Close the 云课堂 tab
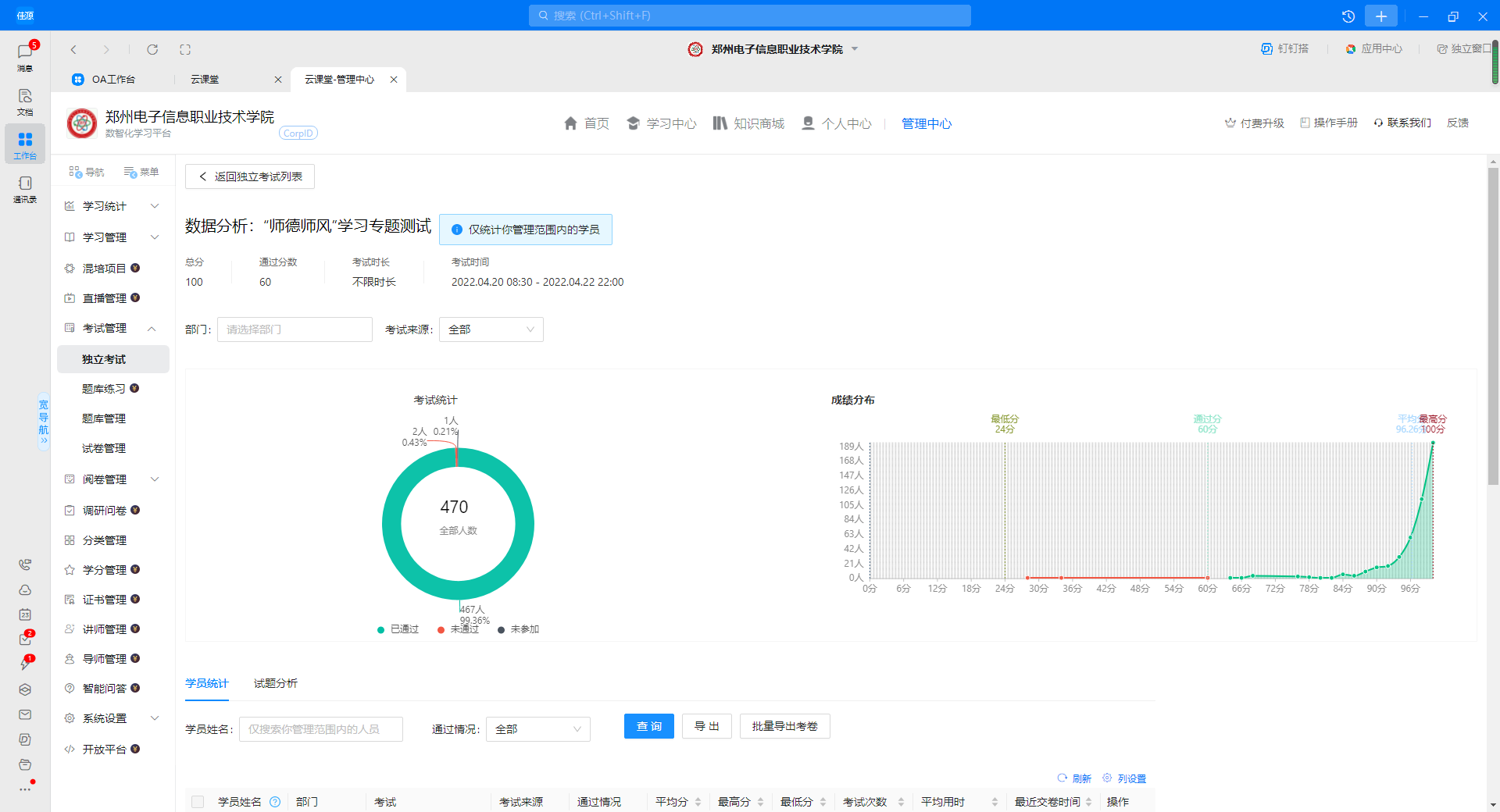This screenshot has height=812, width=1500. [x=277, y=80]
